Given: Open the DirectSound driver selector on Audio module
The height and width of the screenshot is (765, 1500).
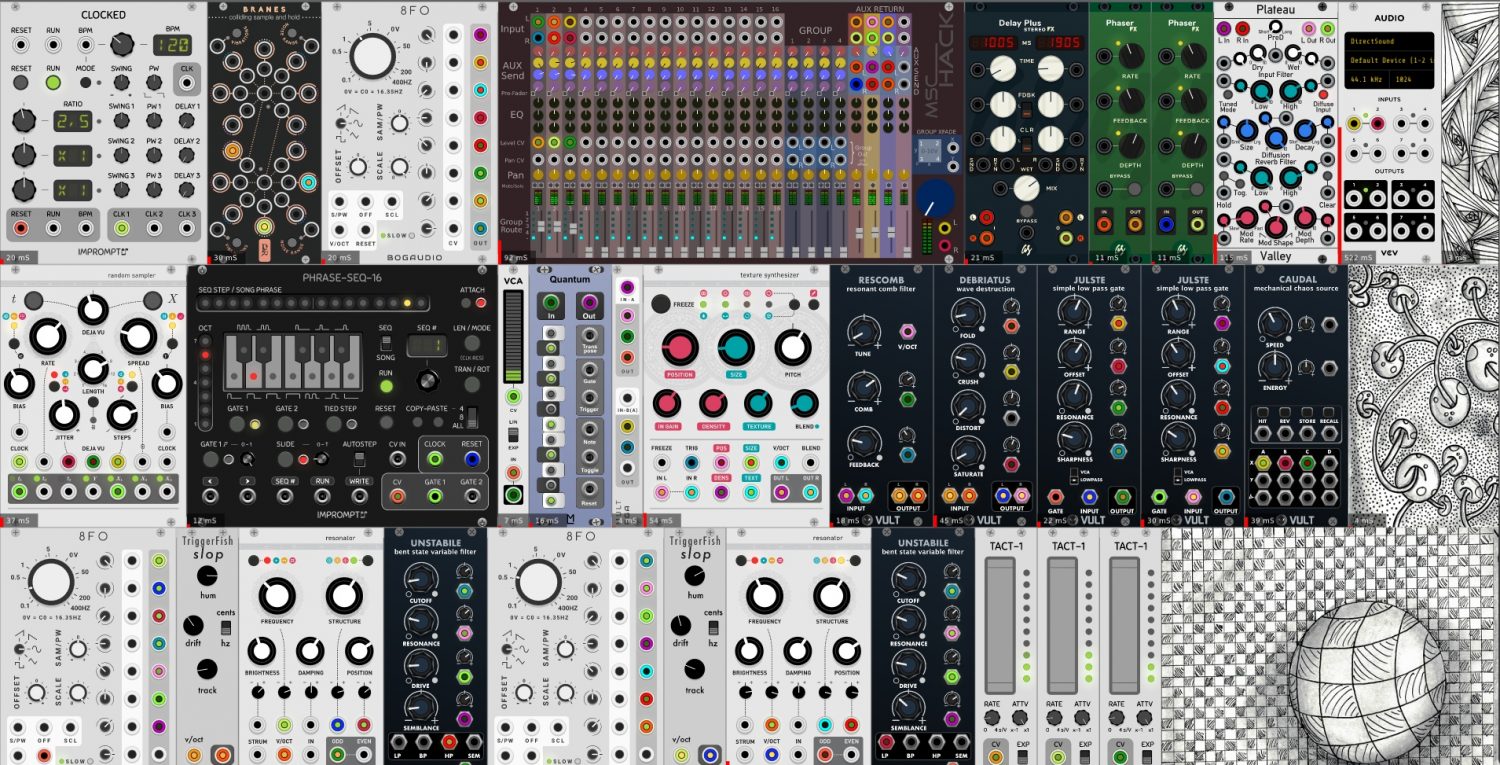Looking at the screenshot, I should 1388,42.
